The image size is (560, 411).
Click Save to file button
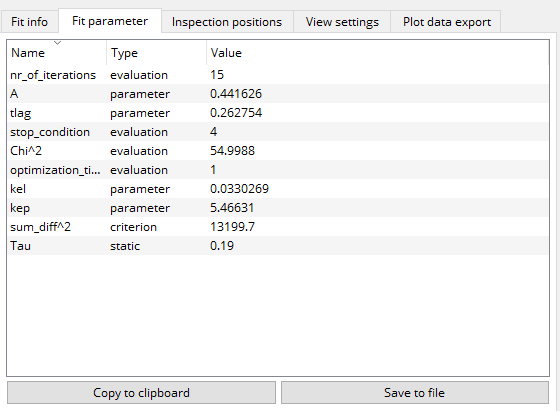415,393
